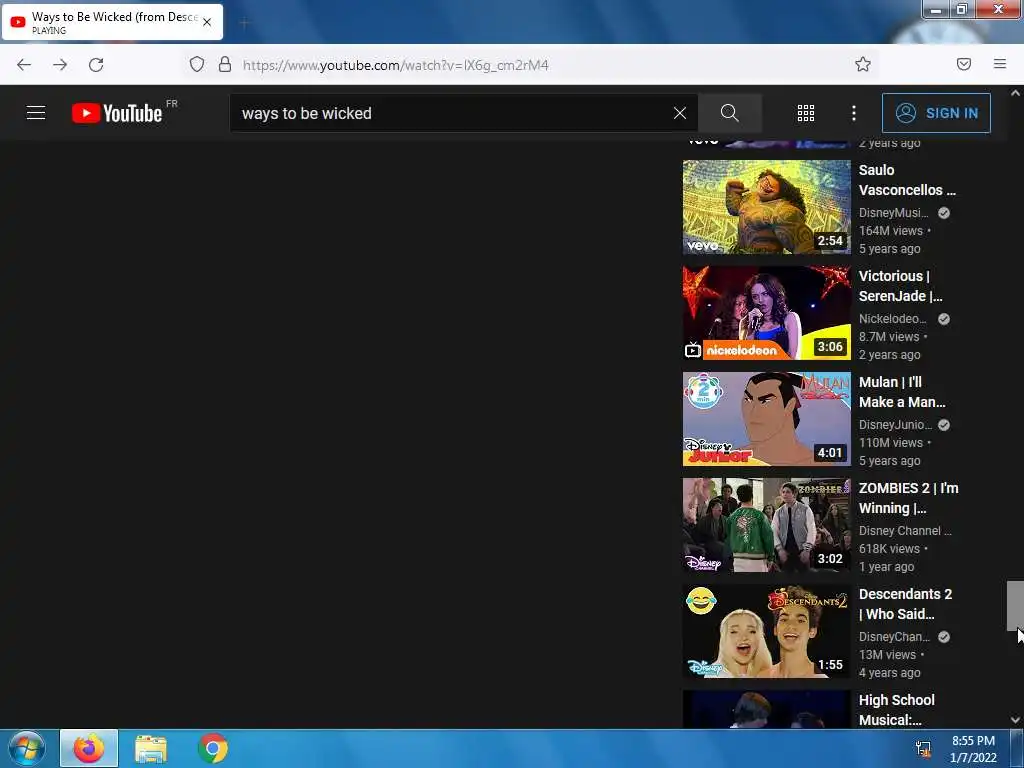Click the scrollbar down arrow
The height and width of the screenshot is (768, 1024).
[x=1015, y=720]
